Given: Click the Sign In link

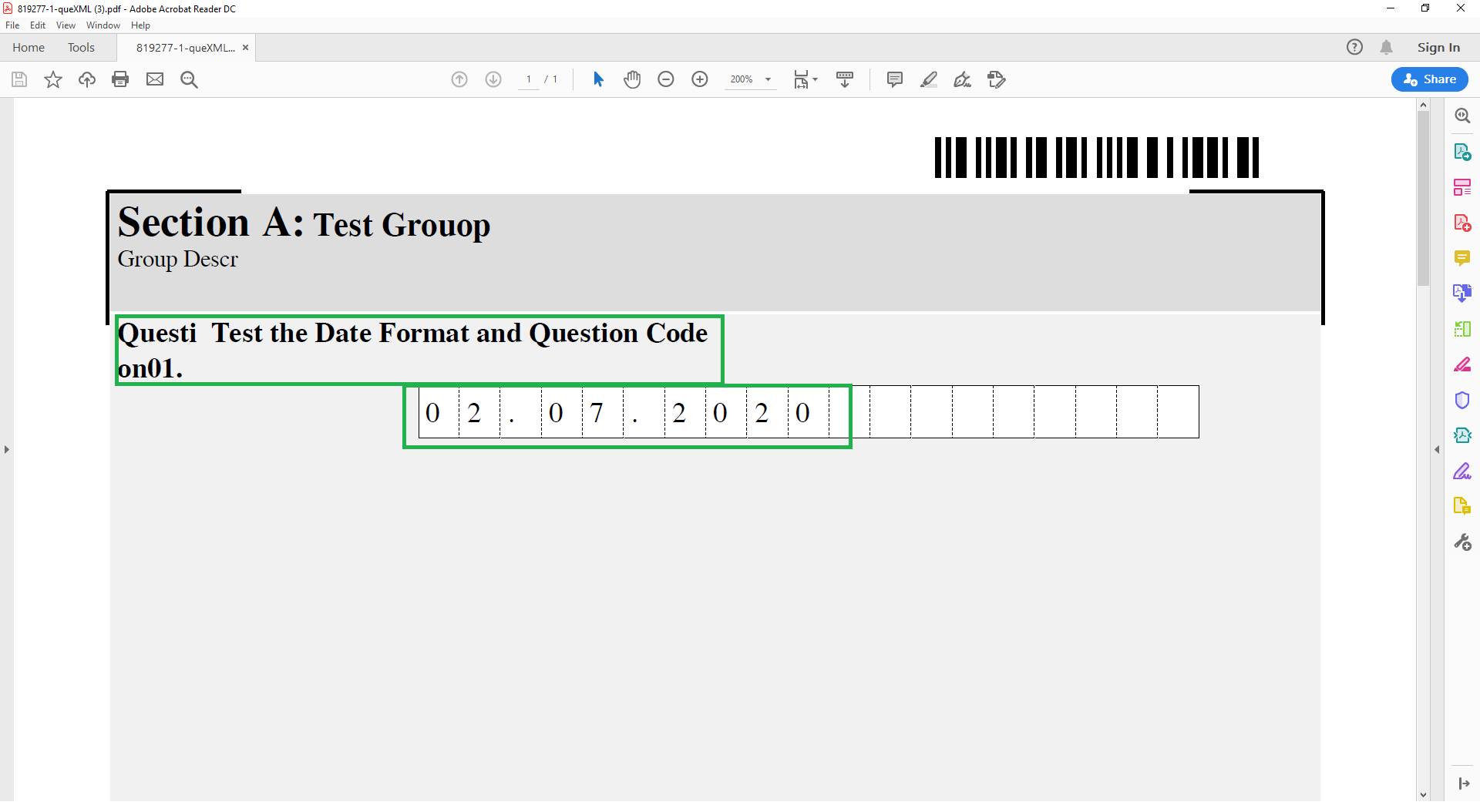Looking at the screenshot, I should [x=1438, y=48].
